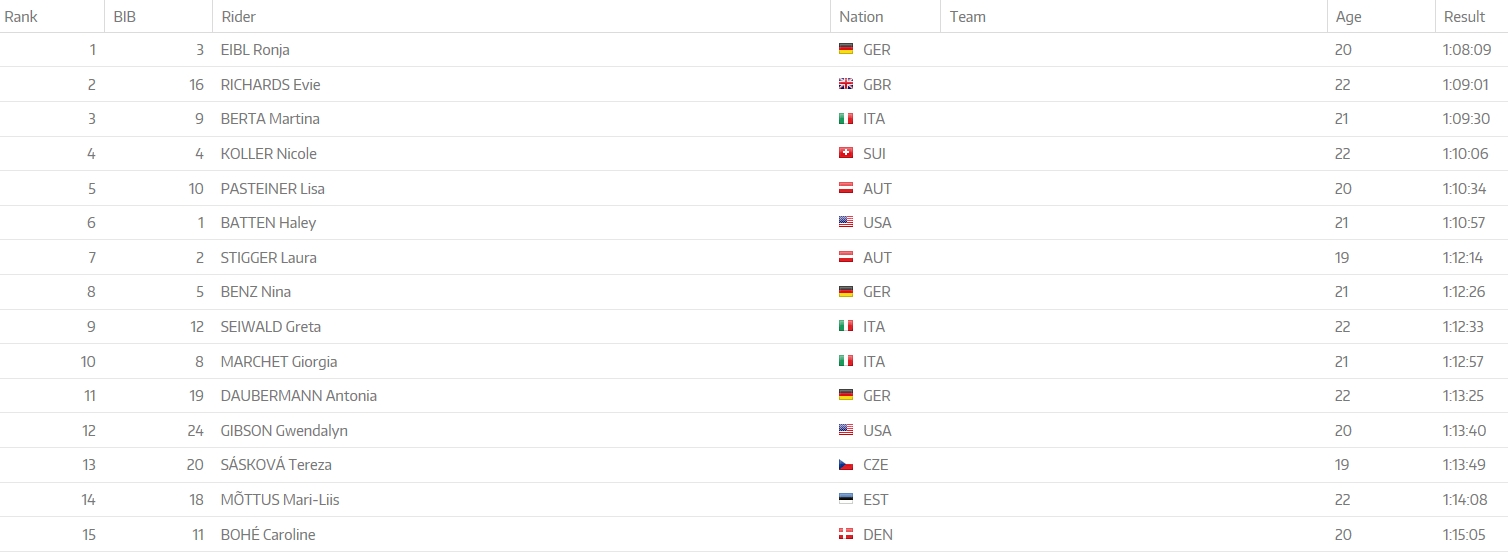Click the Age column header

1348,17
